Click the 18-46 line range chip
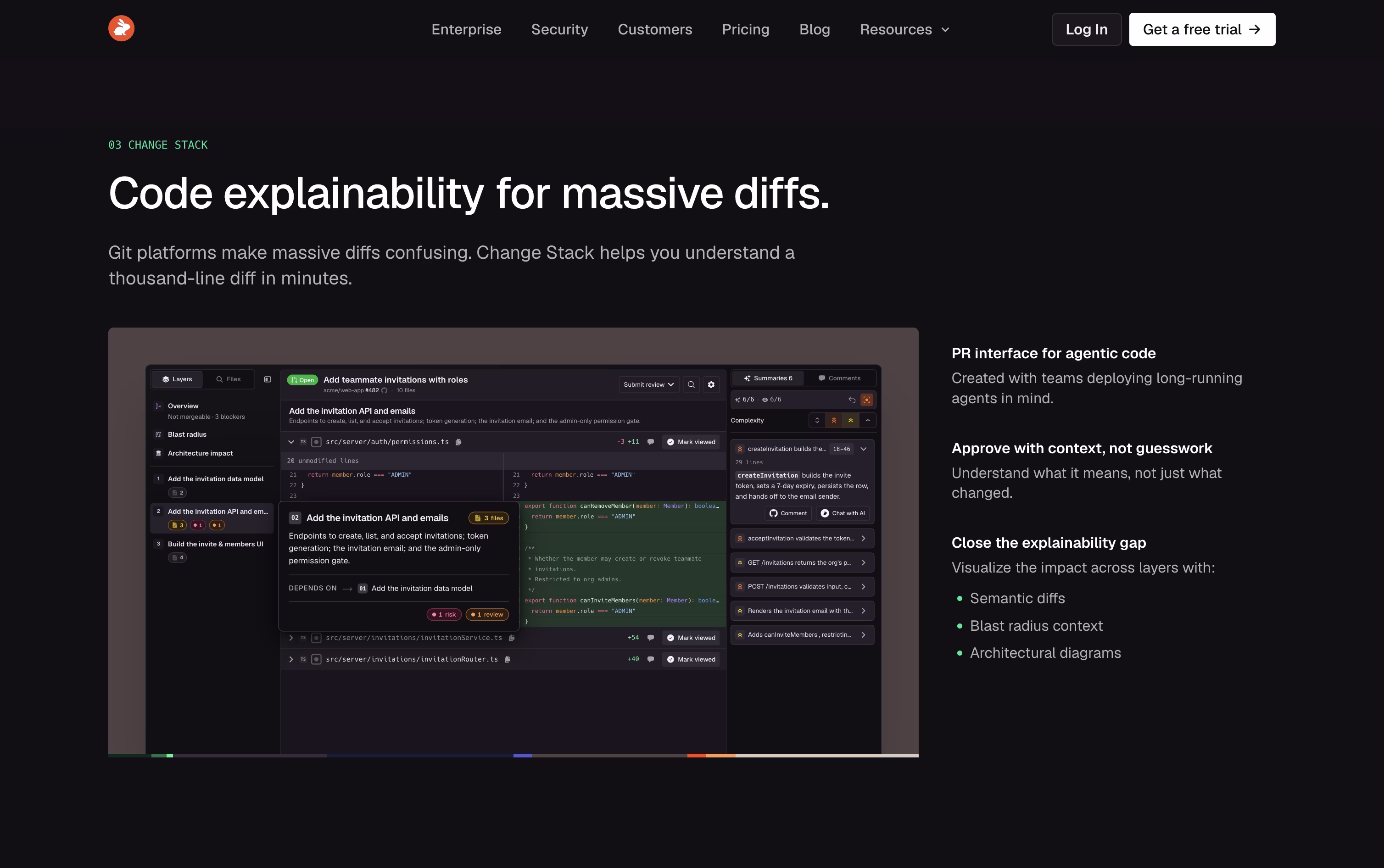Screen dimensions: 1384x868 click(842, 449)
